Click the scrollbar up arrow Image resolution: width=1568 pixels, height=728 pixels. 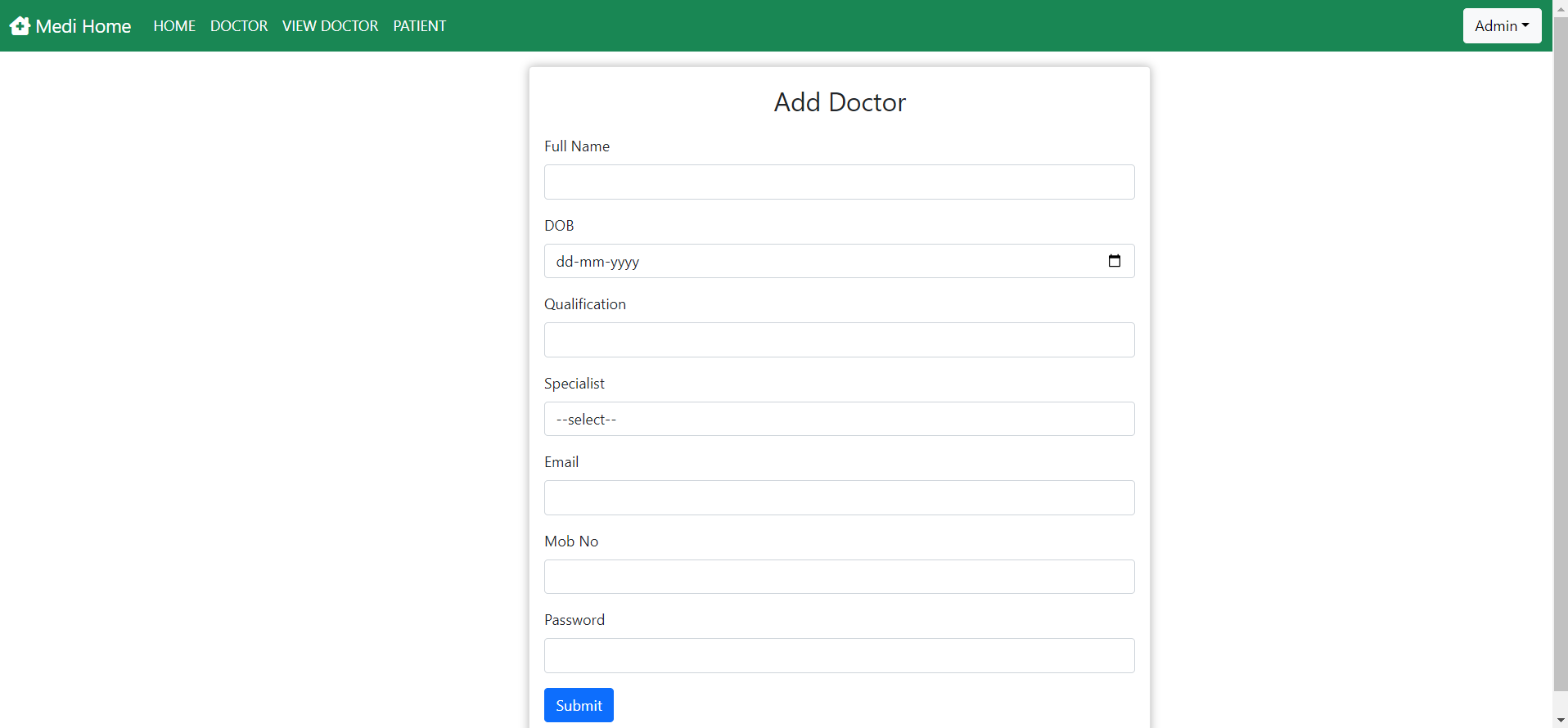point(1560,7)
